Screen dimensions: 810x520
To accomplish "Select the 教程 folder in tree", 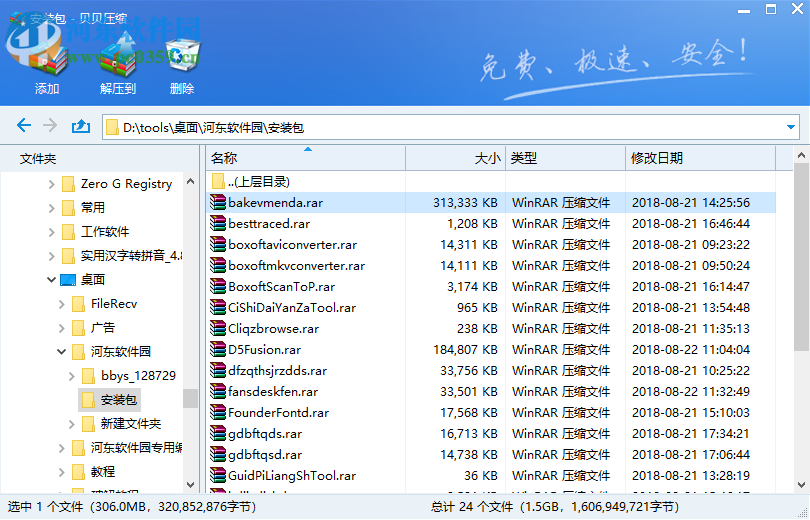I will click(x=94, y=472).
